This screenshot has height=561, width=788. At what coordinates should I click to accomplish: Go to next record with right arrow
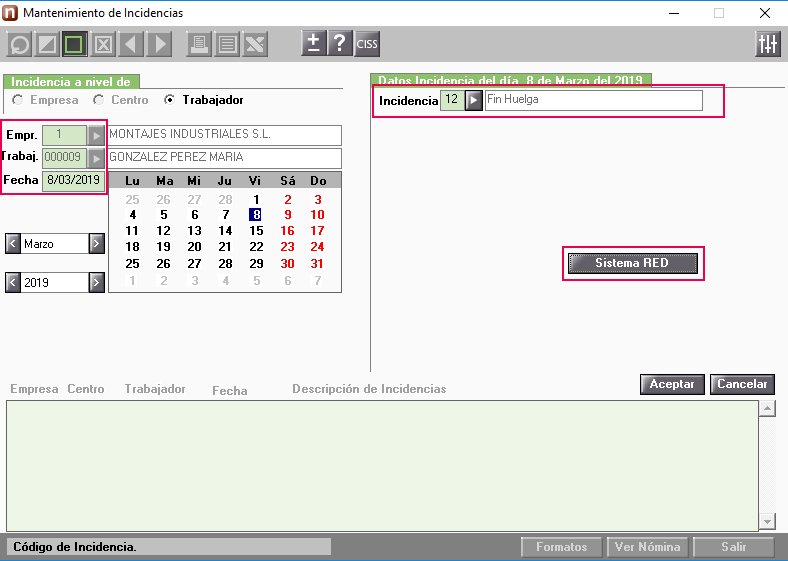click(159, 44)
